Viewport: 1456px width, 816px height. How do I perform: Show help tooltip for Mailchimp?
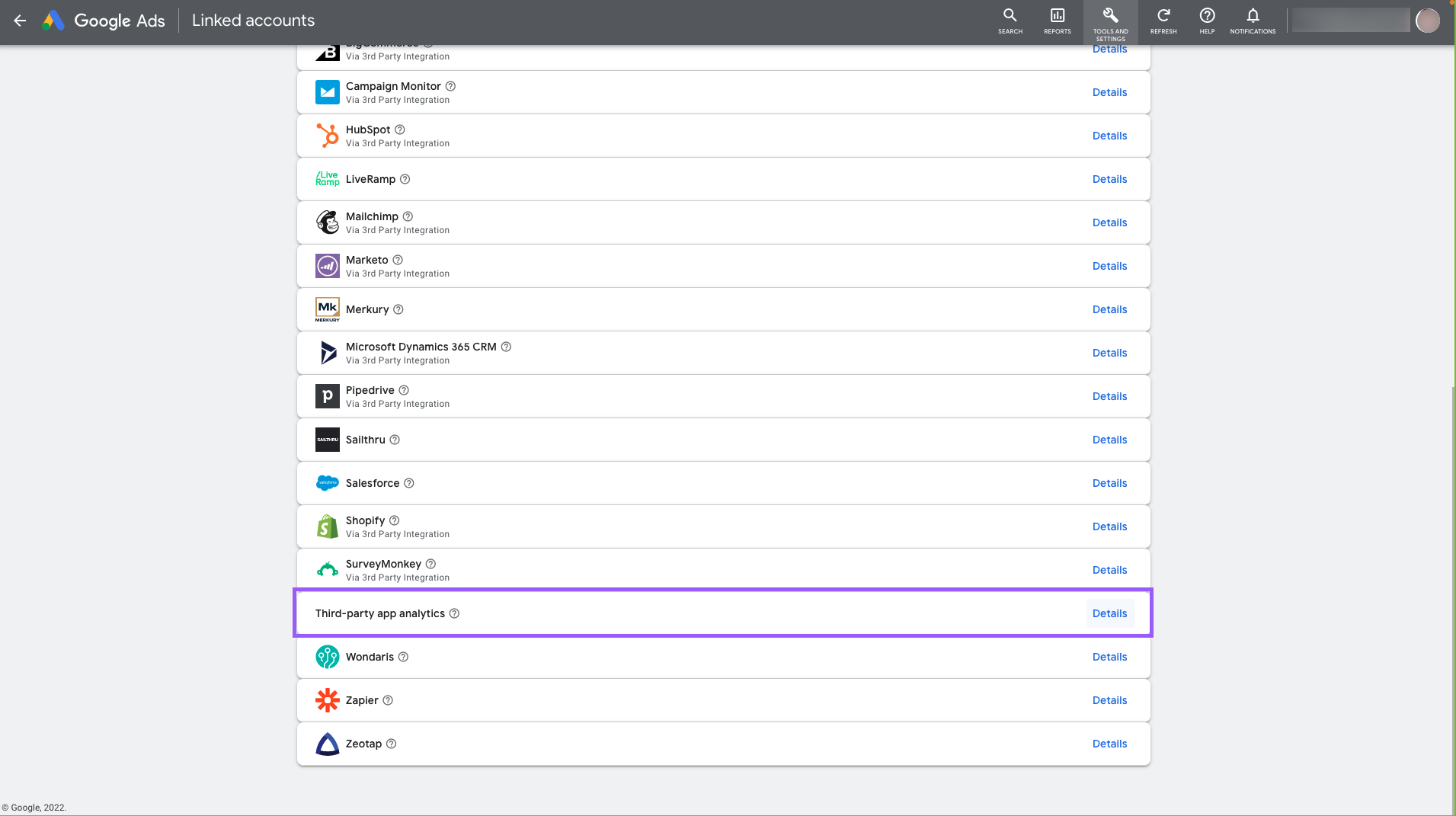pos(408,216)
